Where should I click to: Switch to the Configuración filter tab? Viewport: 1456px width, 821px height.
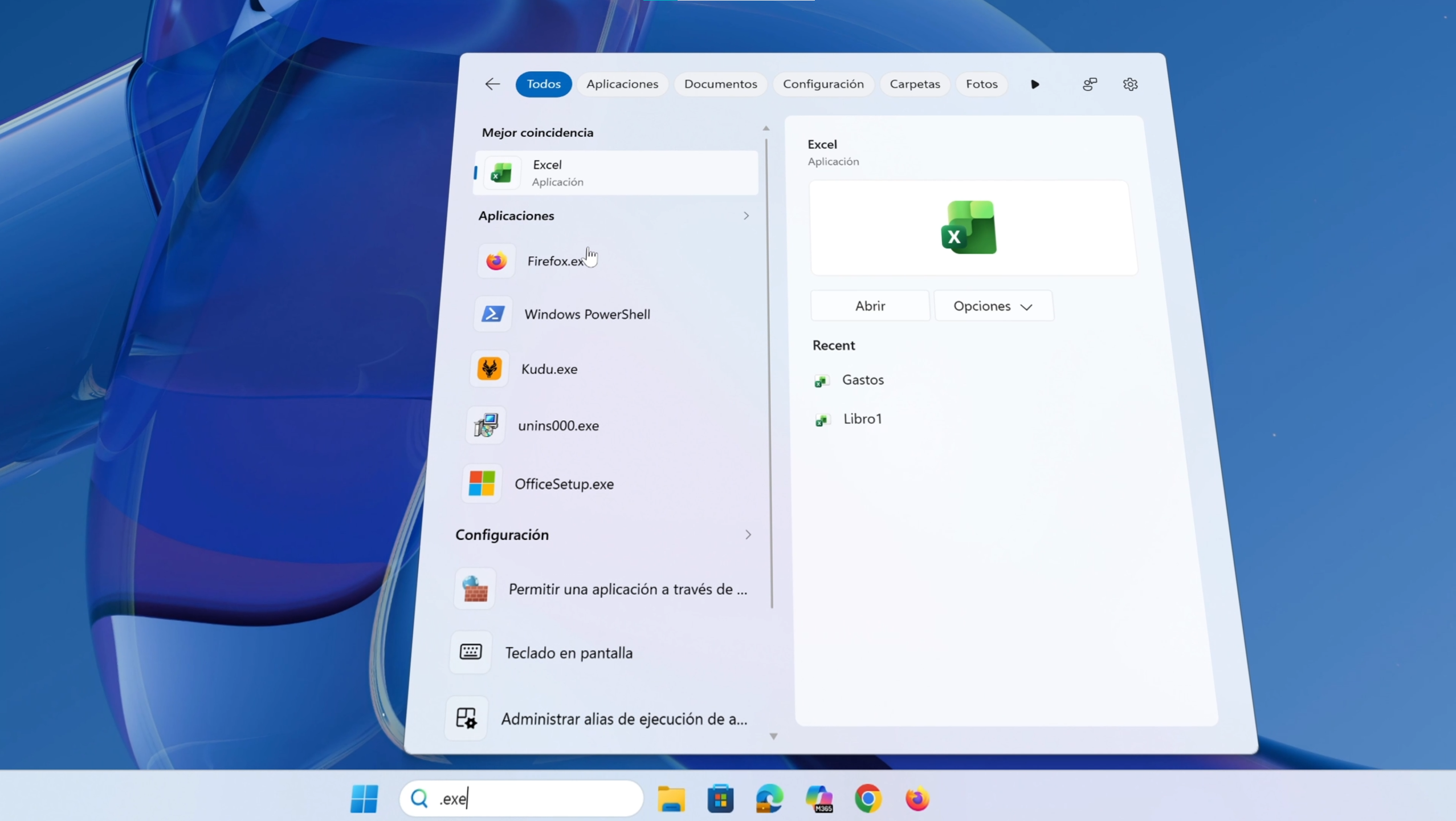(823, 84)
